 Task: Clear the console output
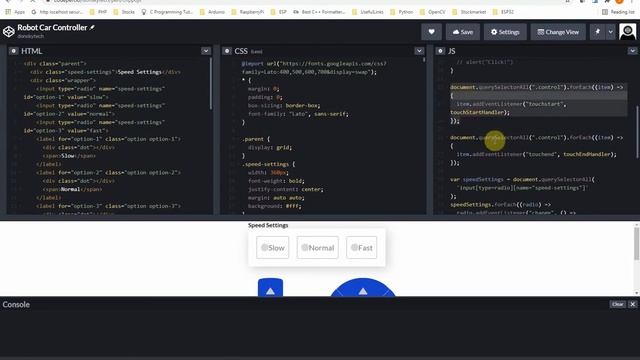point(618,304)
